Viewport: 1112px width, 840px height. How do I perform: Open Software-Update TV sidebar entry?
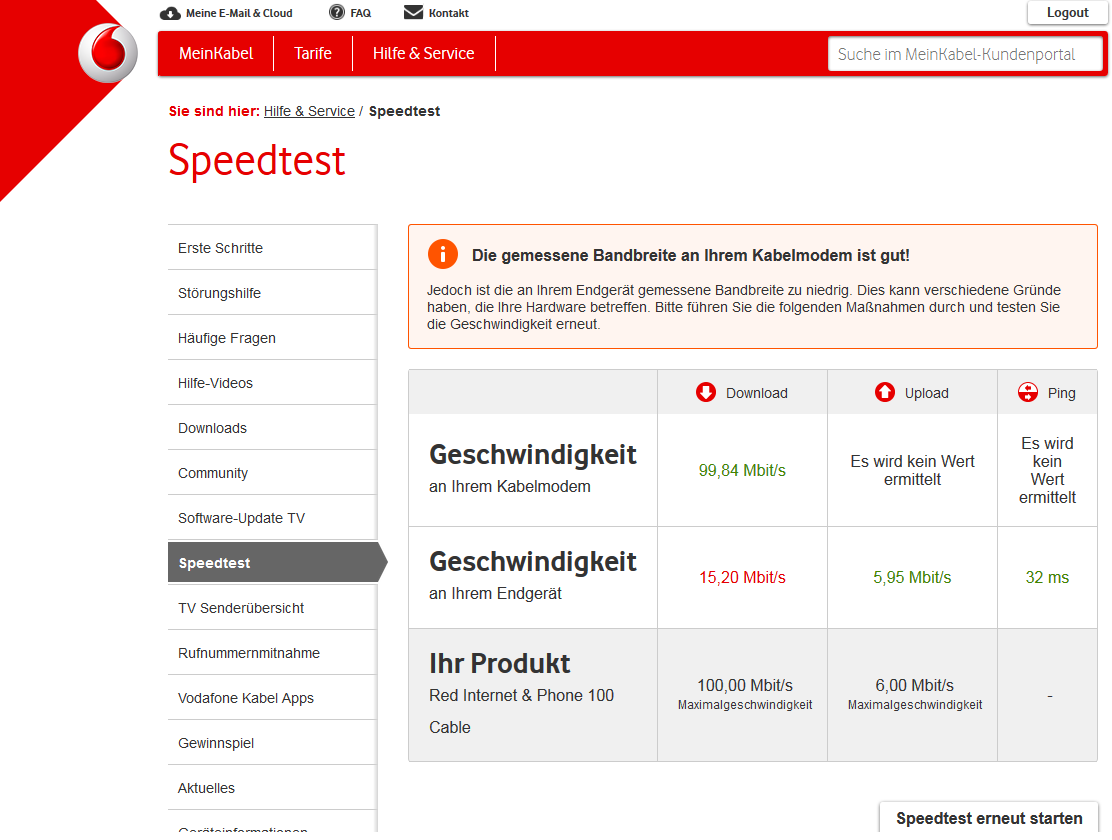272,518
